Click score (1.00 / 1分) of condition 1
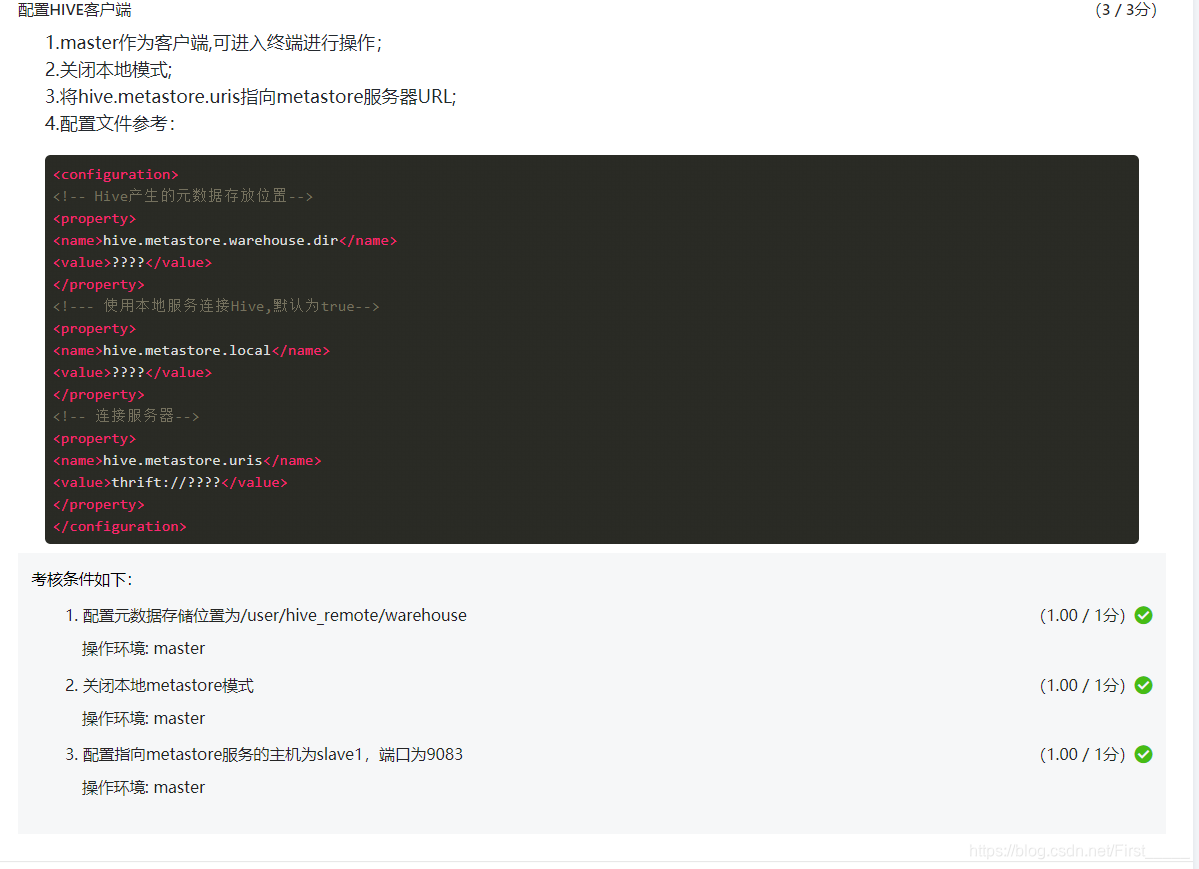 tap(1082, 615)
